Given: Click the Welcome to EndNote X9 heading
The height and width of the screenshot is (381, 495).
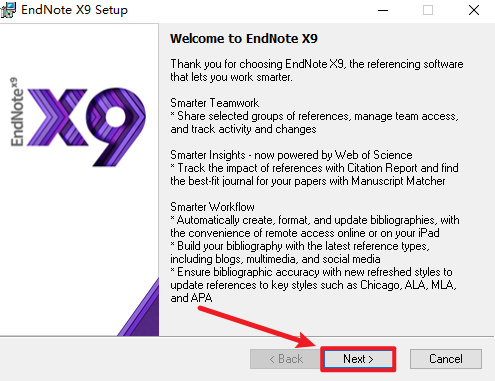Looking at the screenshot, I should pyautogui.click(x=244, y=39).
